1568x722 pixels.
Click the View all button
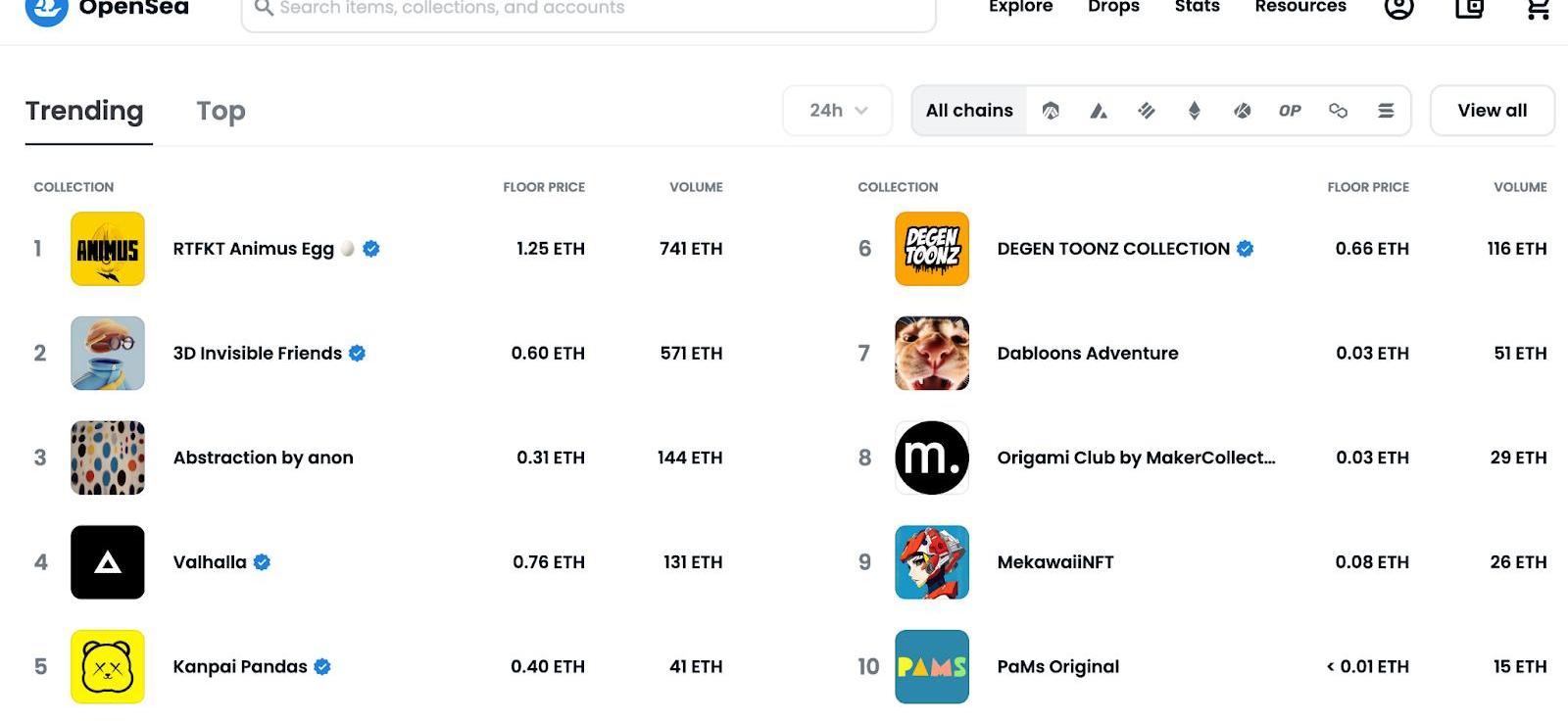[x=1493, y=111]
